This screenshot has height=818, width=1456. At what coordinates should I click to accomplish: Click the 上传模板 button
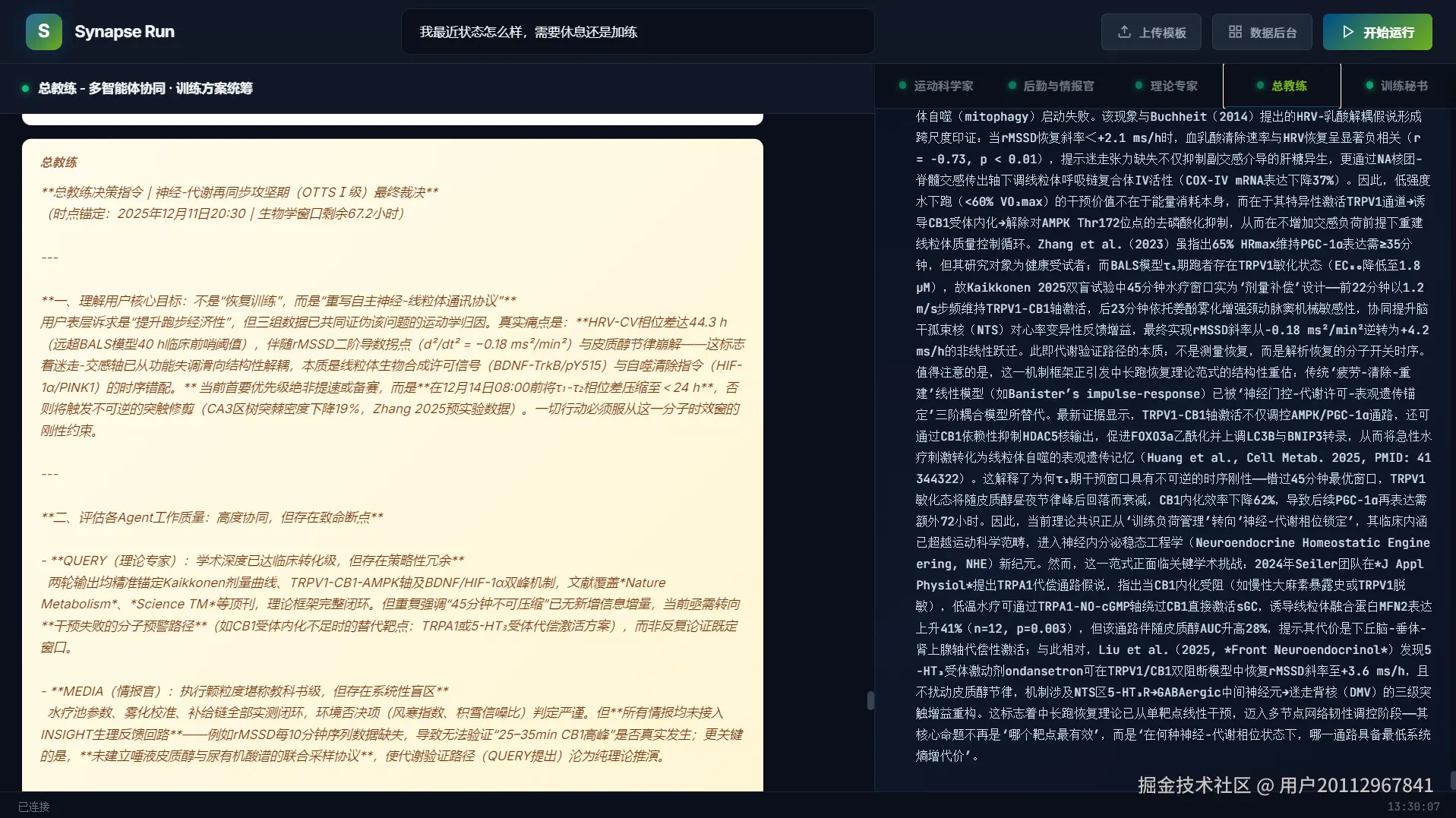(1151, 31)
